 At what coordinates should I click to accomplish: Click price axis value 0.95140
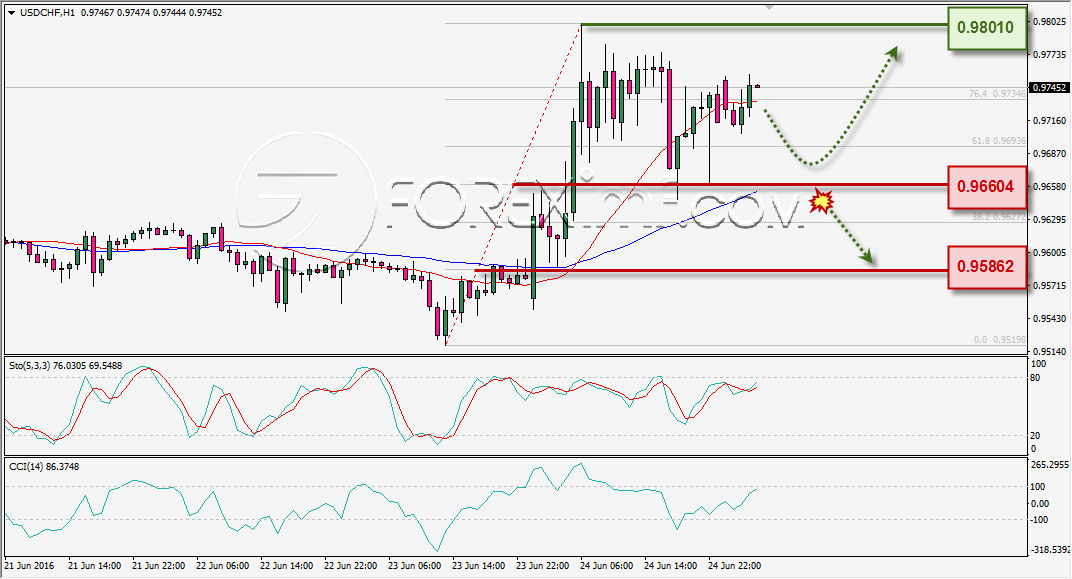[1049, 351]
